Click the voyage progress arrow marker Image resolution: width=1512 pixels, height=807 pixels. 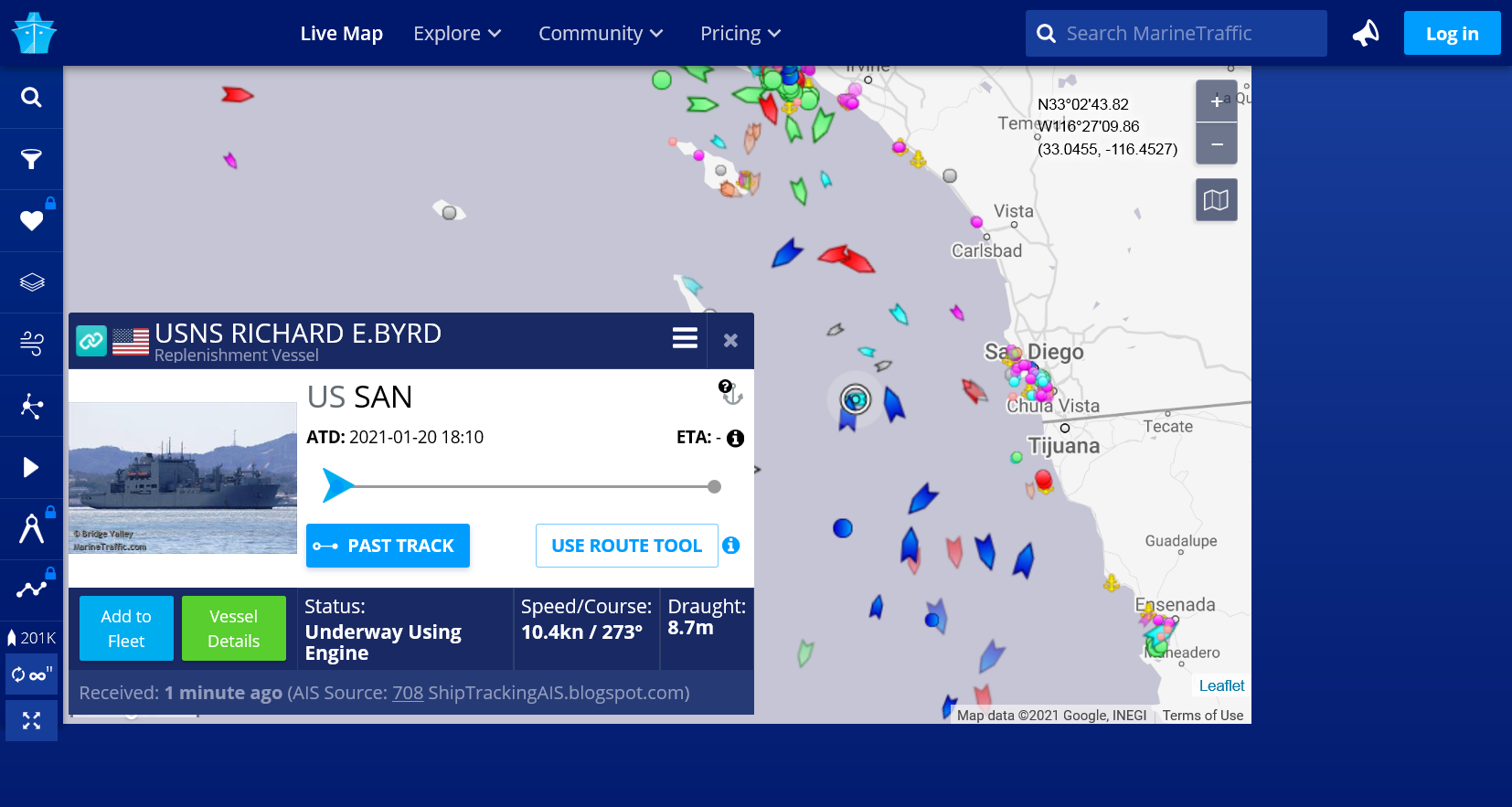pos(338,485)
